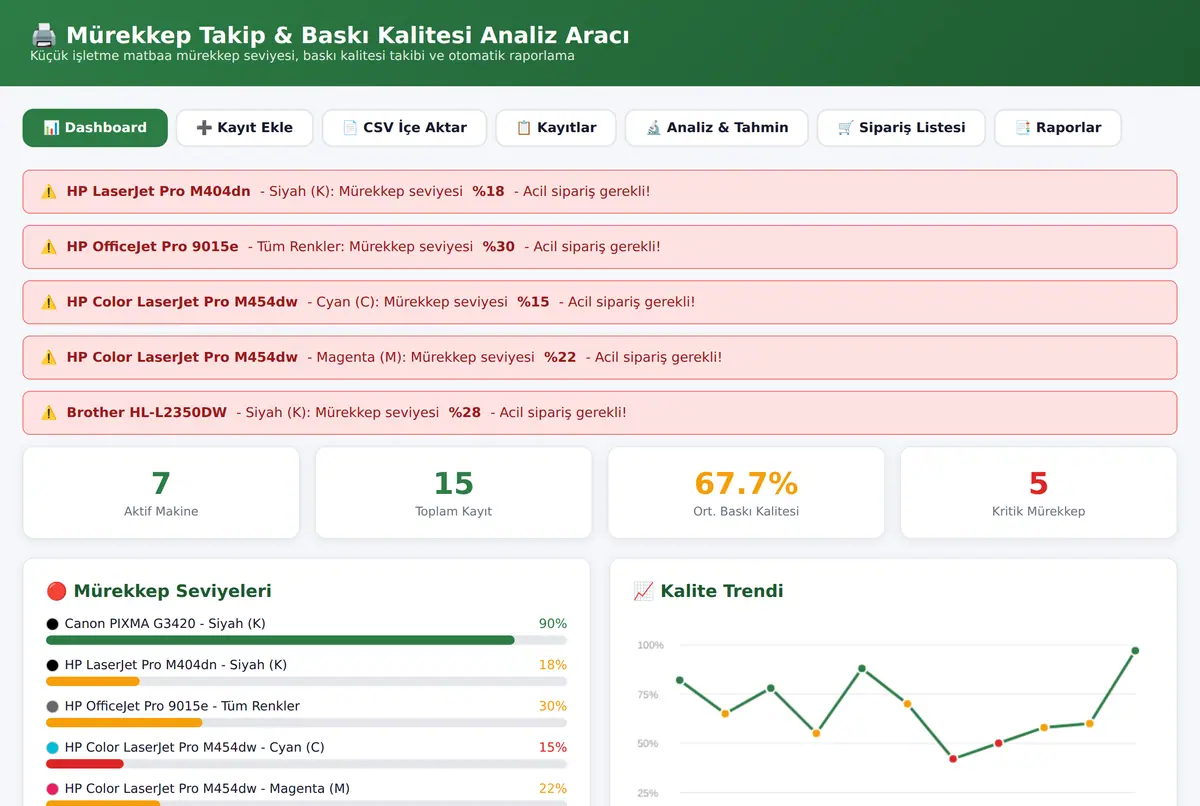Image resolution: width=1200 pixels, height=806 pixels.
Task: Click the 22% label for M454dw Magenta
Action: pyautogui.click(x=553, y=789)
